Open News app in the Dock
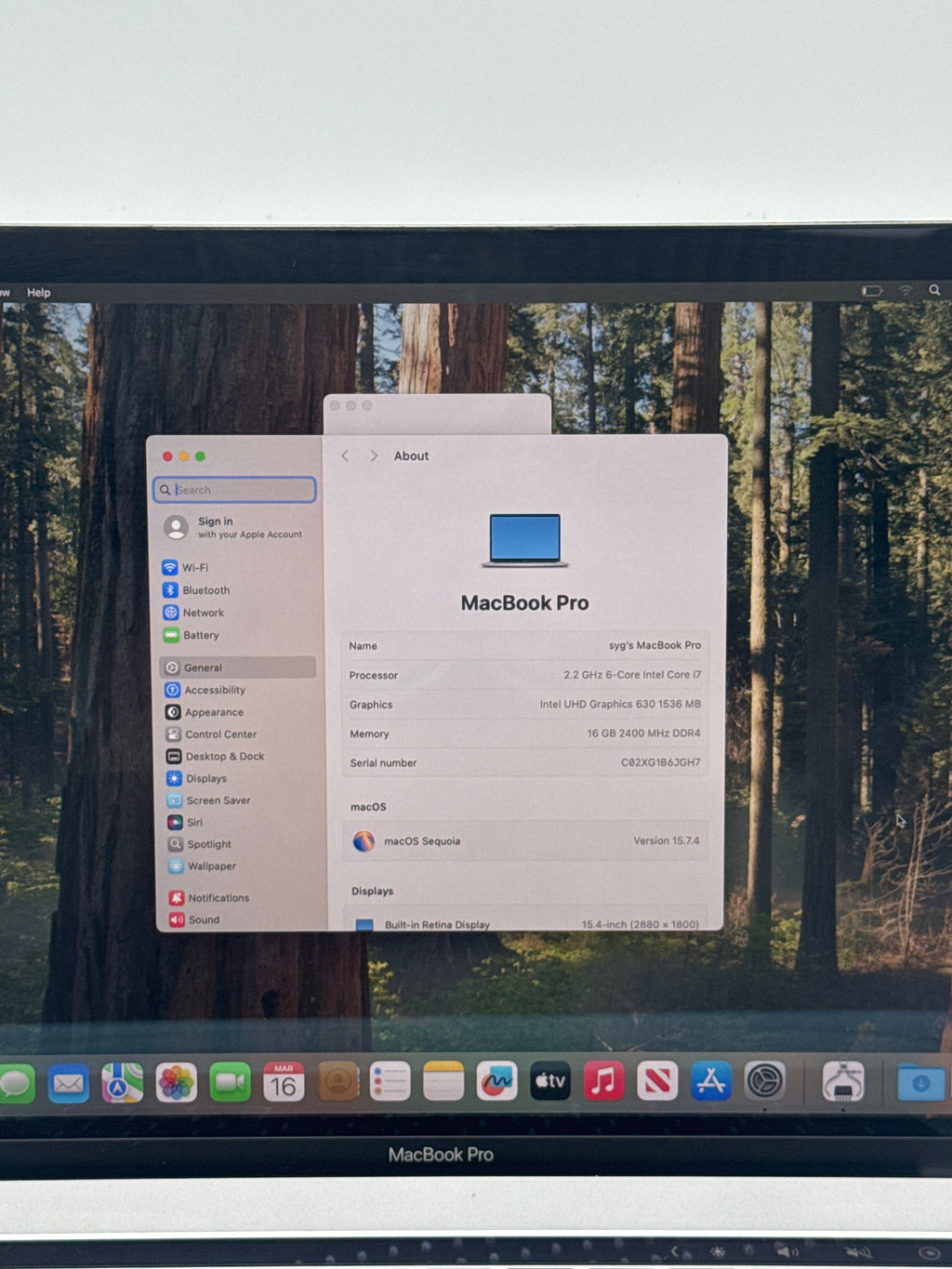 657,1081
